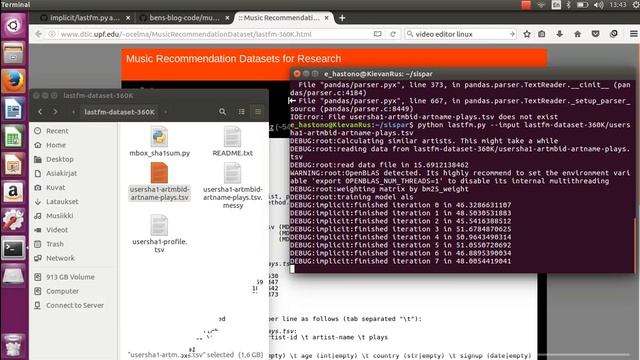Screen dimensions: 640x360
Task: Select mbox_sha1sum.py file
Action: tap(159, 141)
